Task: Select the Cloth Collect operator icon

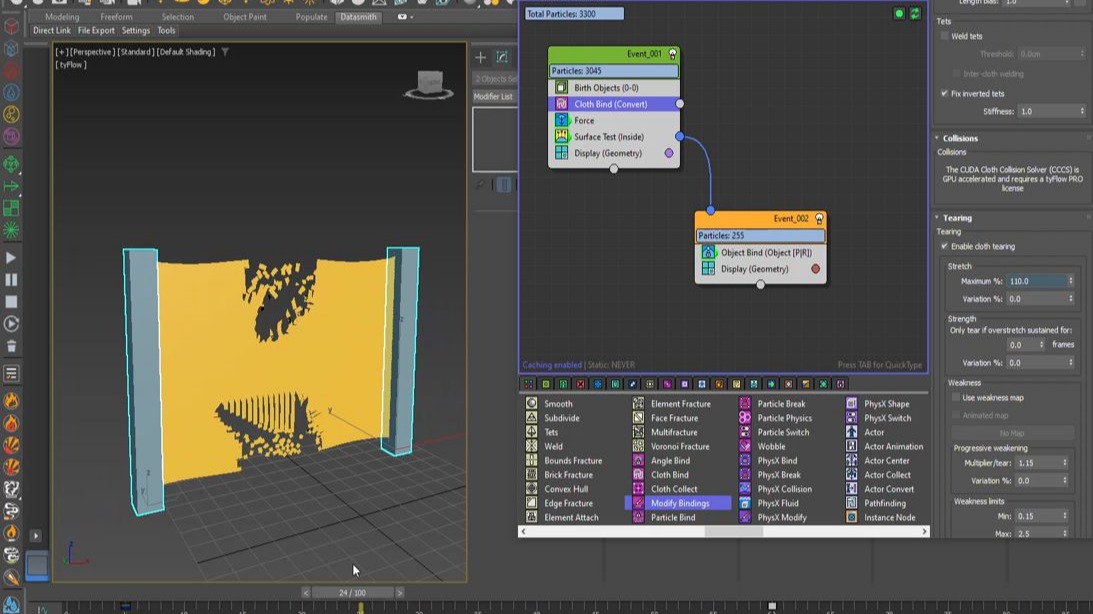Action: [638, 489]
